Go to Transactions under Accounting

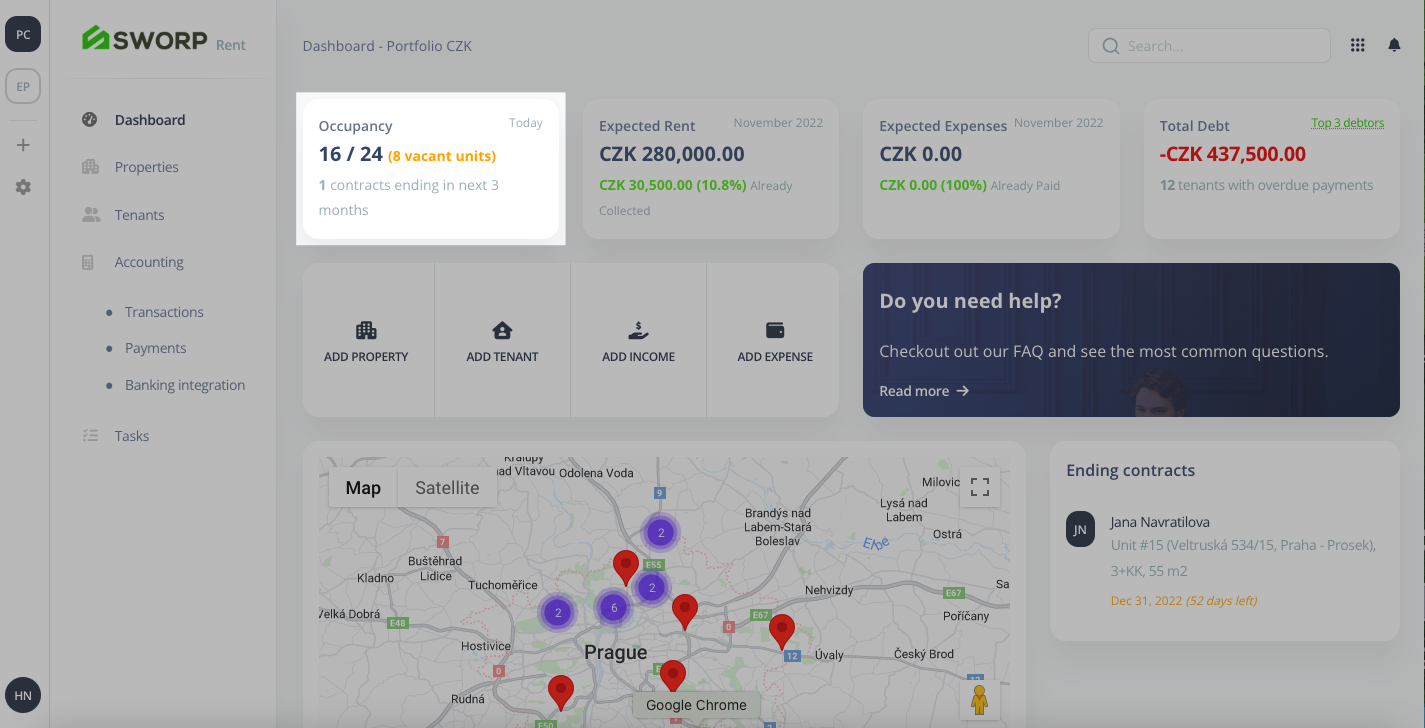(x=164, y=311)
